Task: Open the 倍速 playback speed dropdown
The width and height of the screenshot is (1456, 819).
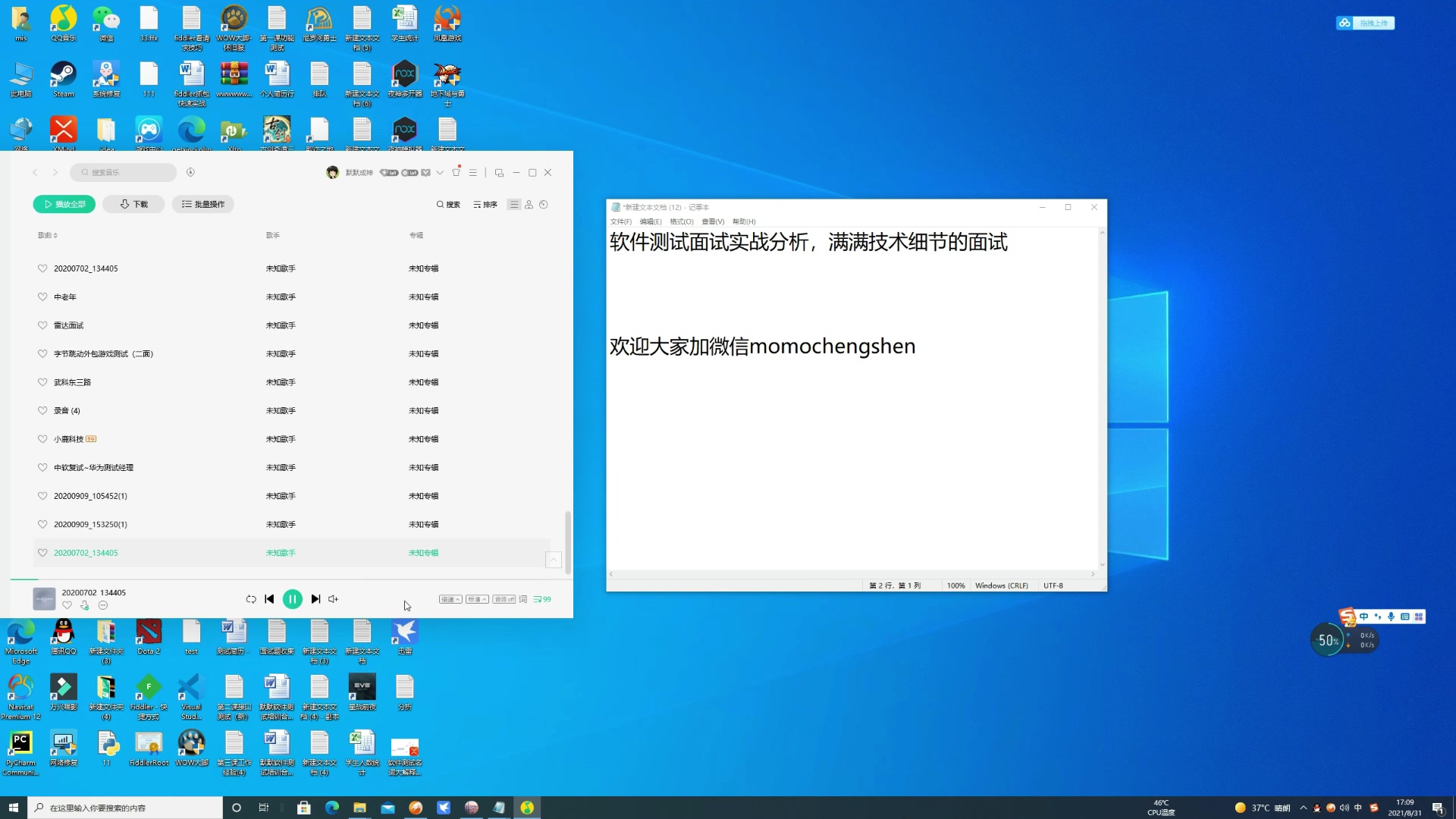Action: tap(450, 599)
